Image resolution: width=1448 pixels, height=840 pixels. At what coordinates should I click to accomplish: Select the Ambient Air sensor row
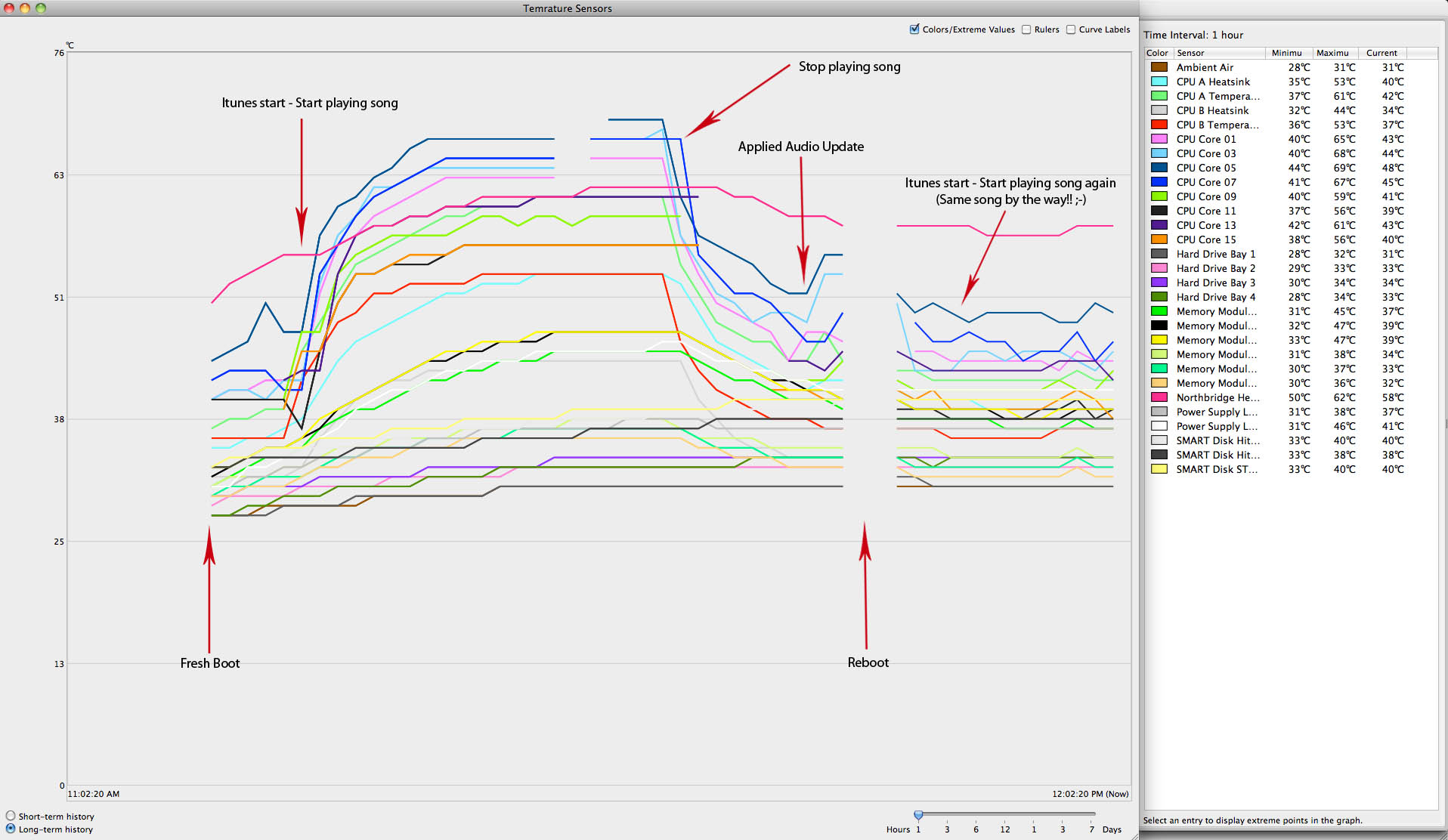[1291, 67]
